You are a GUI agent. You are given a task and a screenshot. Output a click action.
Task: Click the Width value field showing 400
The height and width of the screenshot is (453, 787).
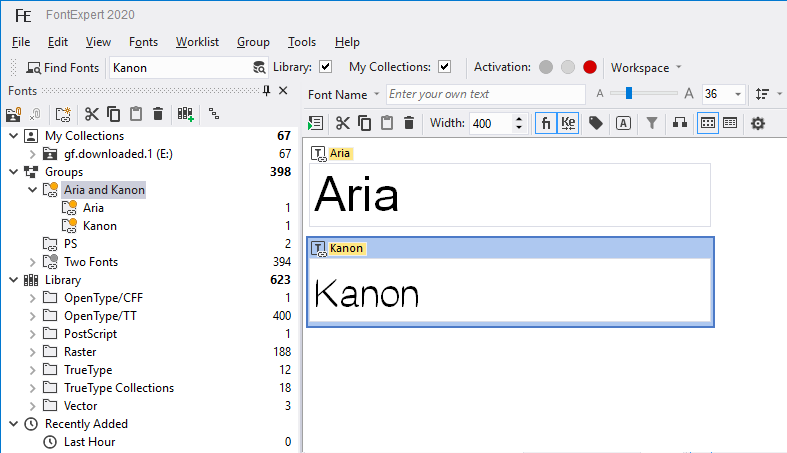coord(491,123)
